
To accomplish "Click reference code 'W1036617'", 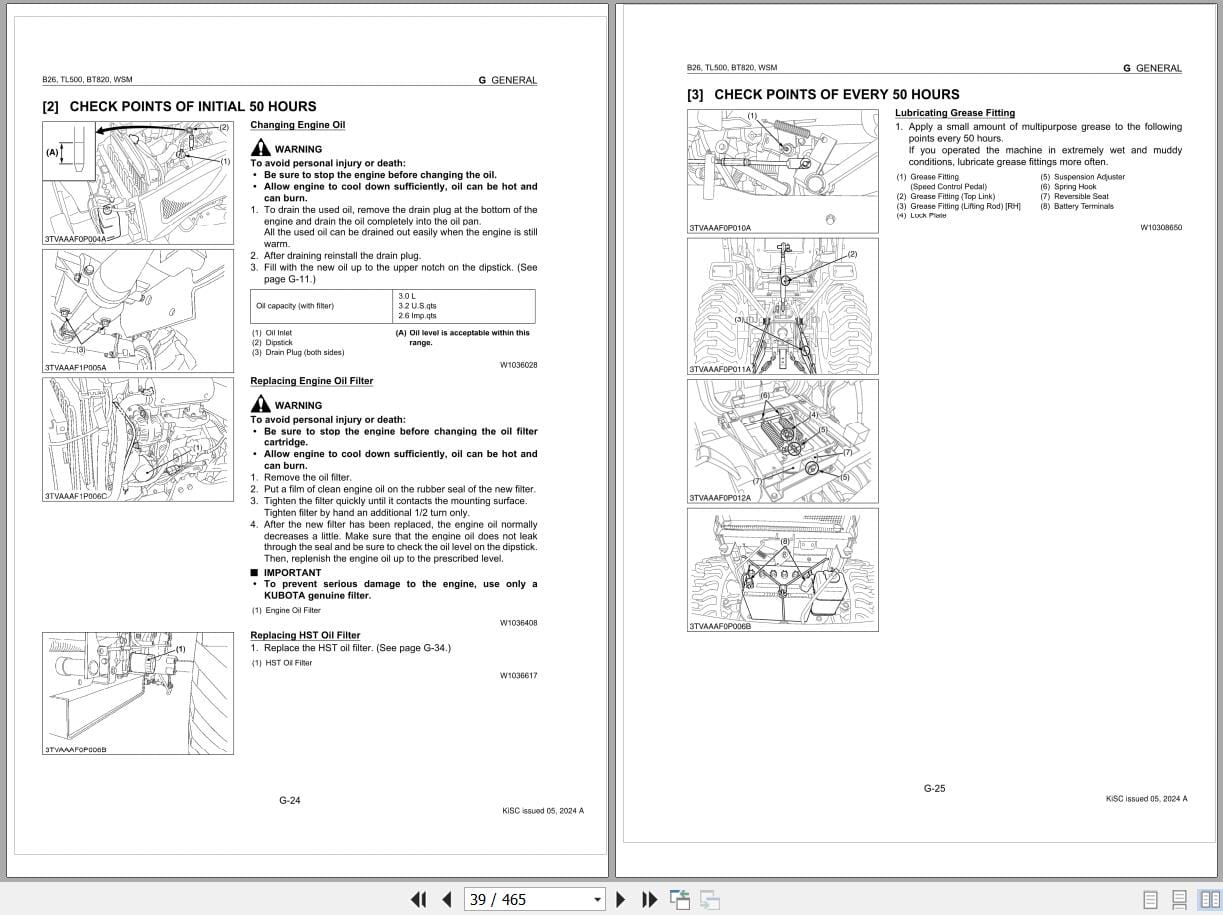I will [x=518, y=676].
